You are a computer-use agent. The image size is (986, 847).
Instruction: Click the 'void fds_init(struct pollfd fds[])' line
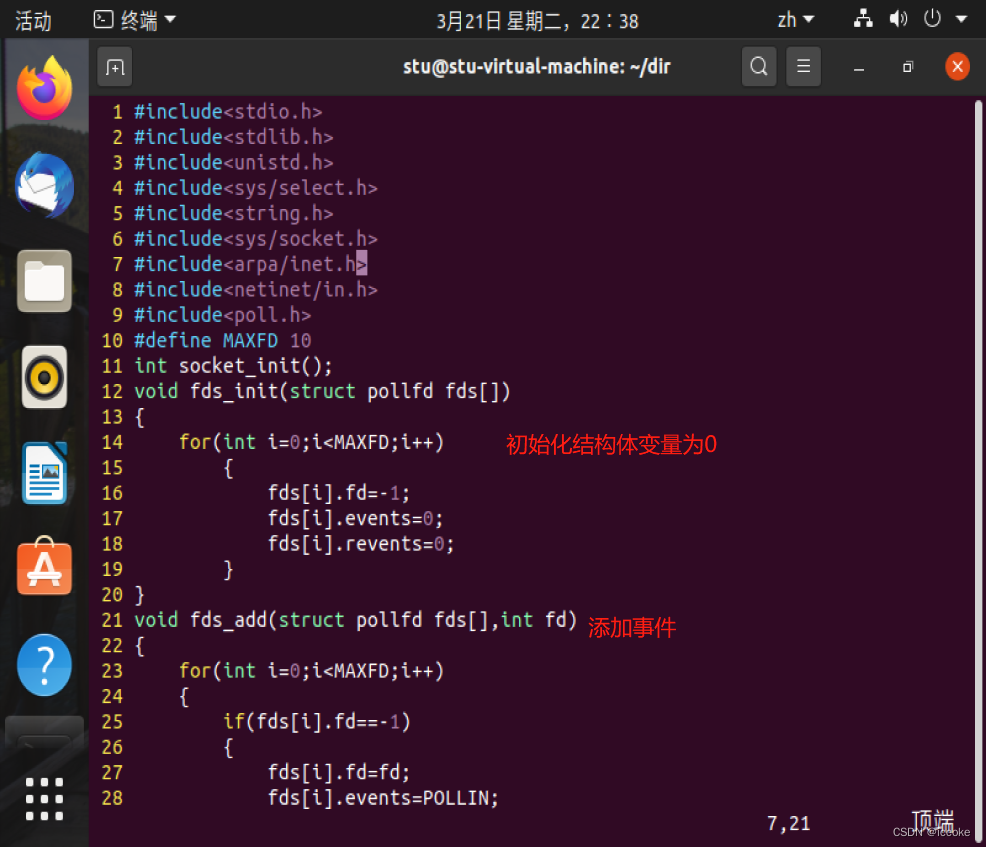coord(322,391)
